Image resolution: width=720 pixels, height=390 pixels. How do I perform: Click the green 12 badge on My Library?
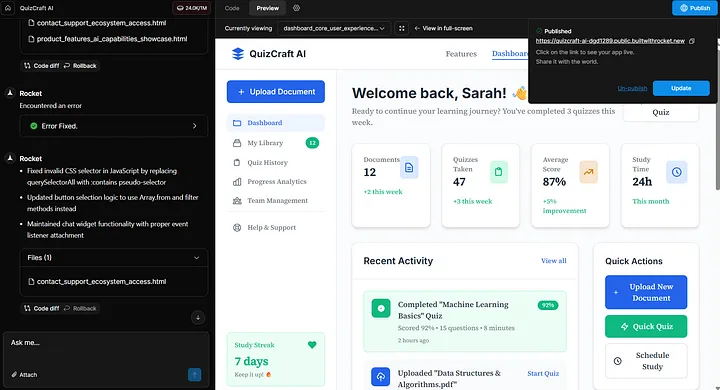click(x=312, y=143)
